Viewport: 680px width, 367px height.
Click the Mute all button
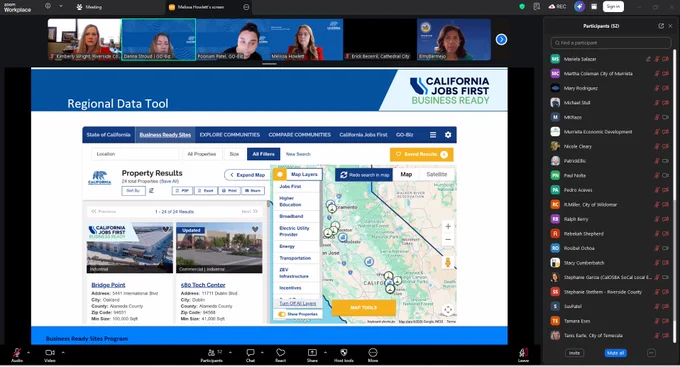tap(615, 353)
